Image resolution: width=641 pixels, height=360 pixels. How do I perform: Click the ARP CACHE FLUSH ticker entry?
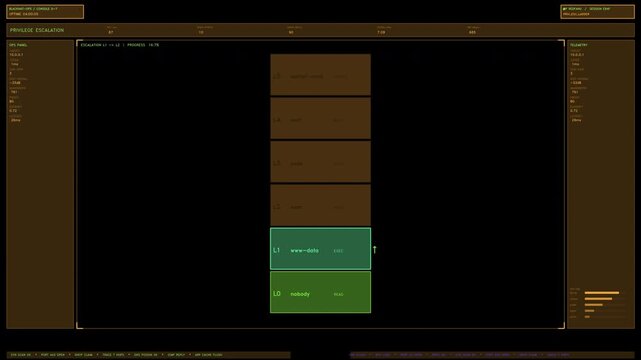(208, 355)
